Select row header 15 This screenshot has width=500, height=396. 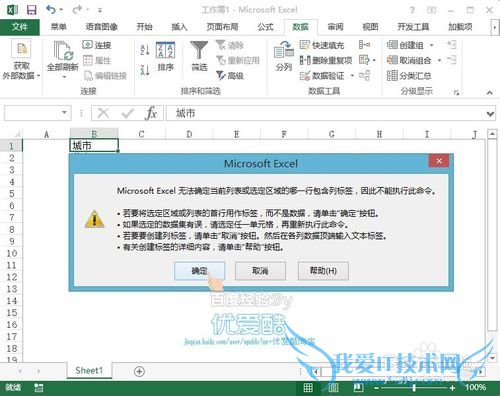click(12, 313)
